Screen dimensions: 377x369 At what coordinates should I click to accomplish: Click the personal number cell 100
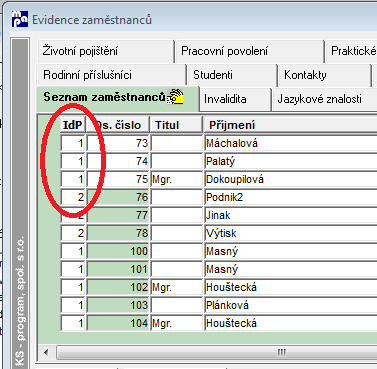(118, 251)
